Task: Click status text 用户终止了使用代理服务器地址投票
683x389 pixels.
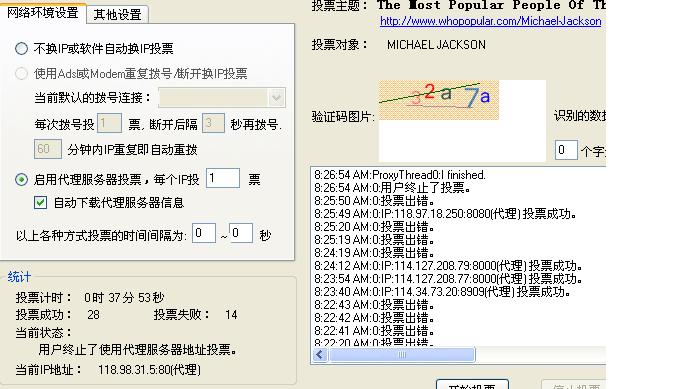Action: click(x=138, y=349)
